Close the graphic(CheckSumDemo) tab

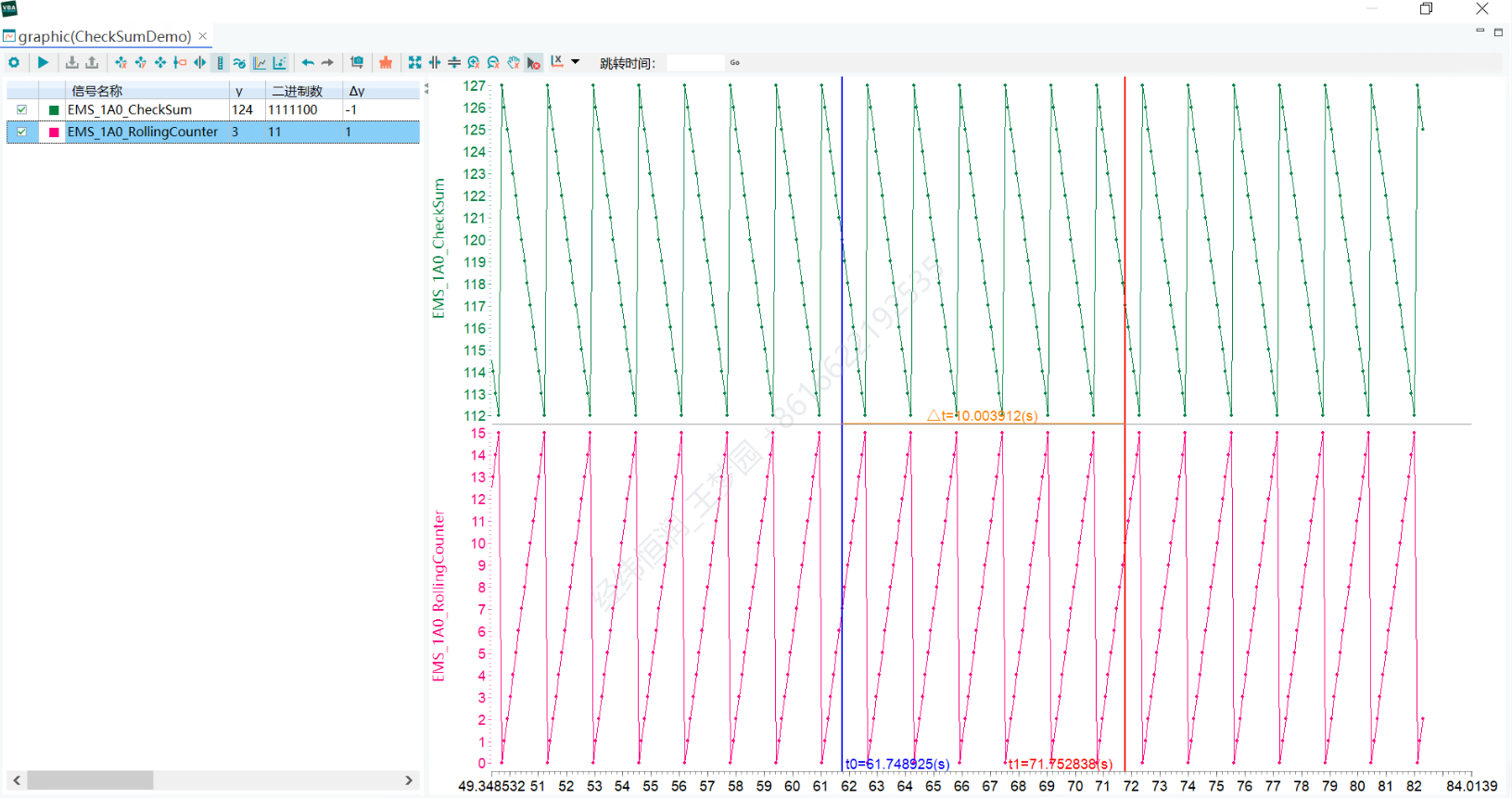tap(203, 36)
